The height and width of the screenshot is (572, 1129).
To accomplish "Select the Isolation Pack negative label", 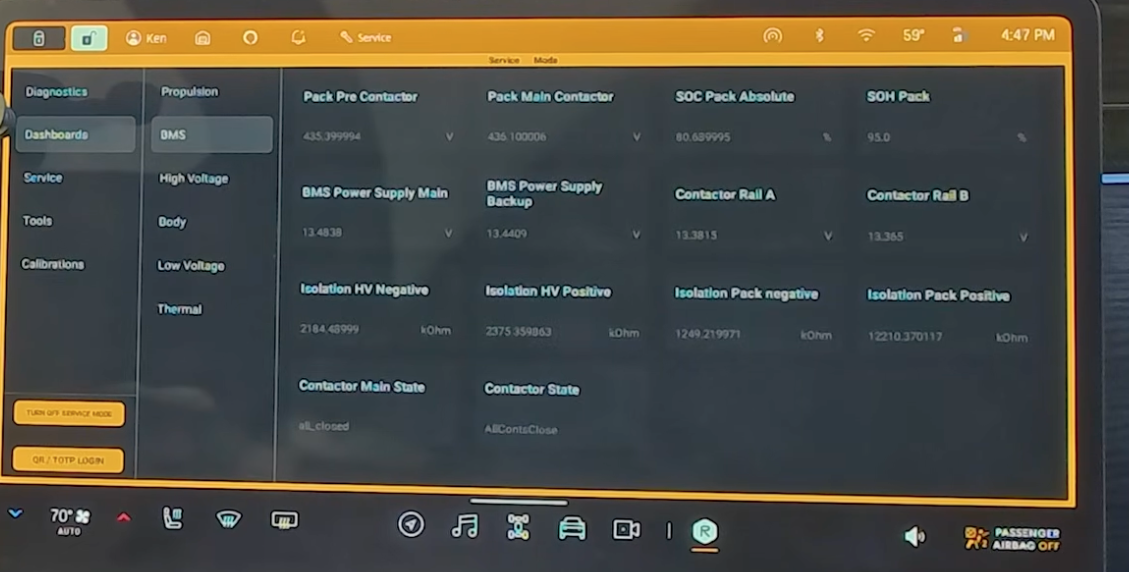I will (x=746, y=293).
